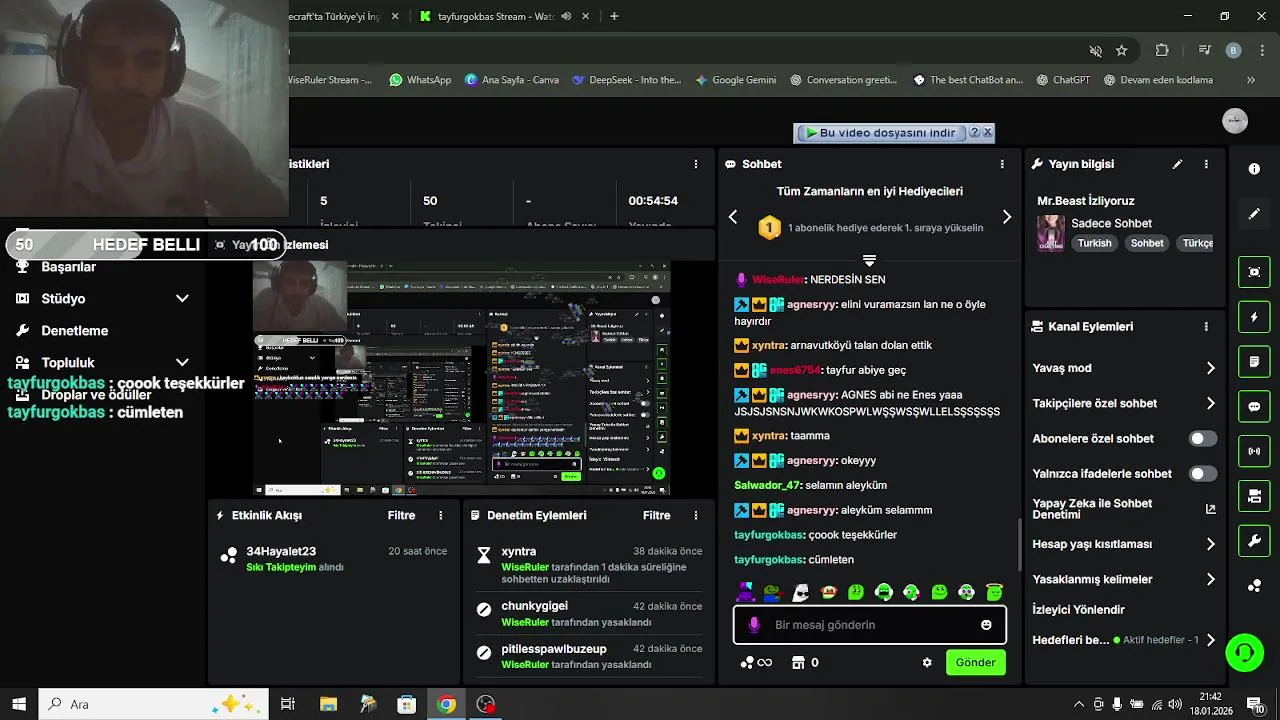
Task: Expand the Topluluk sidebar section
Action: click(x=182, y=363)
